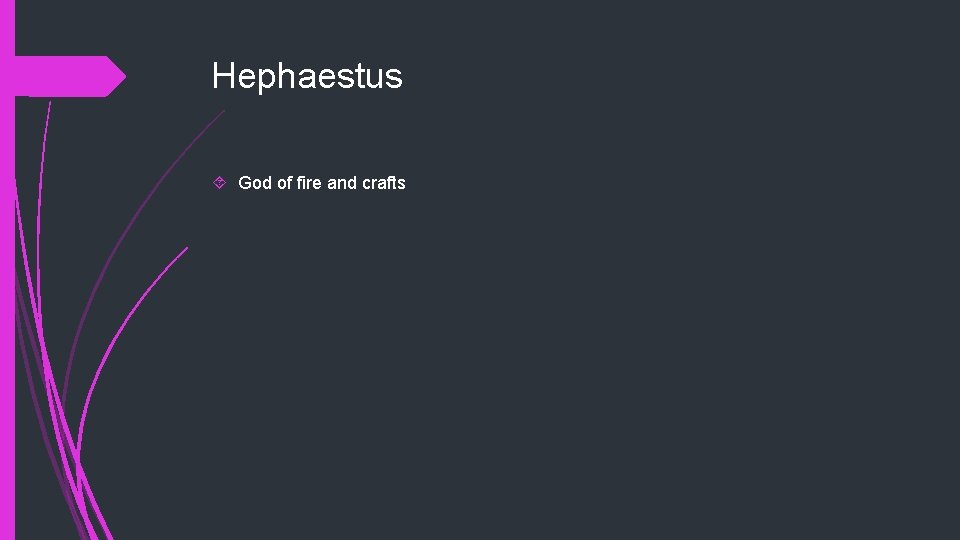Viewport: 960px width, 540px height.
Task: Click the diamond bullet icon before God
Action: click(221, 183)
